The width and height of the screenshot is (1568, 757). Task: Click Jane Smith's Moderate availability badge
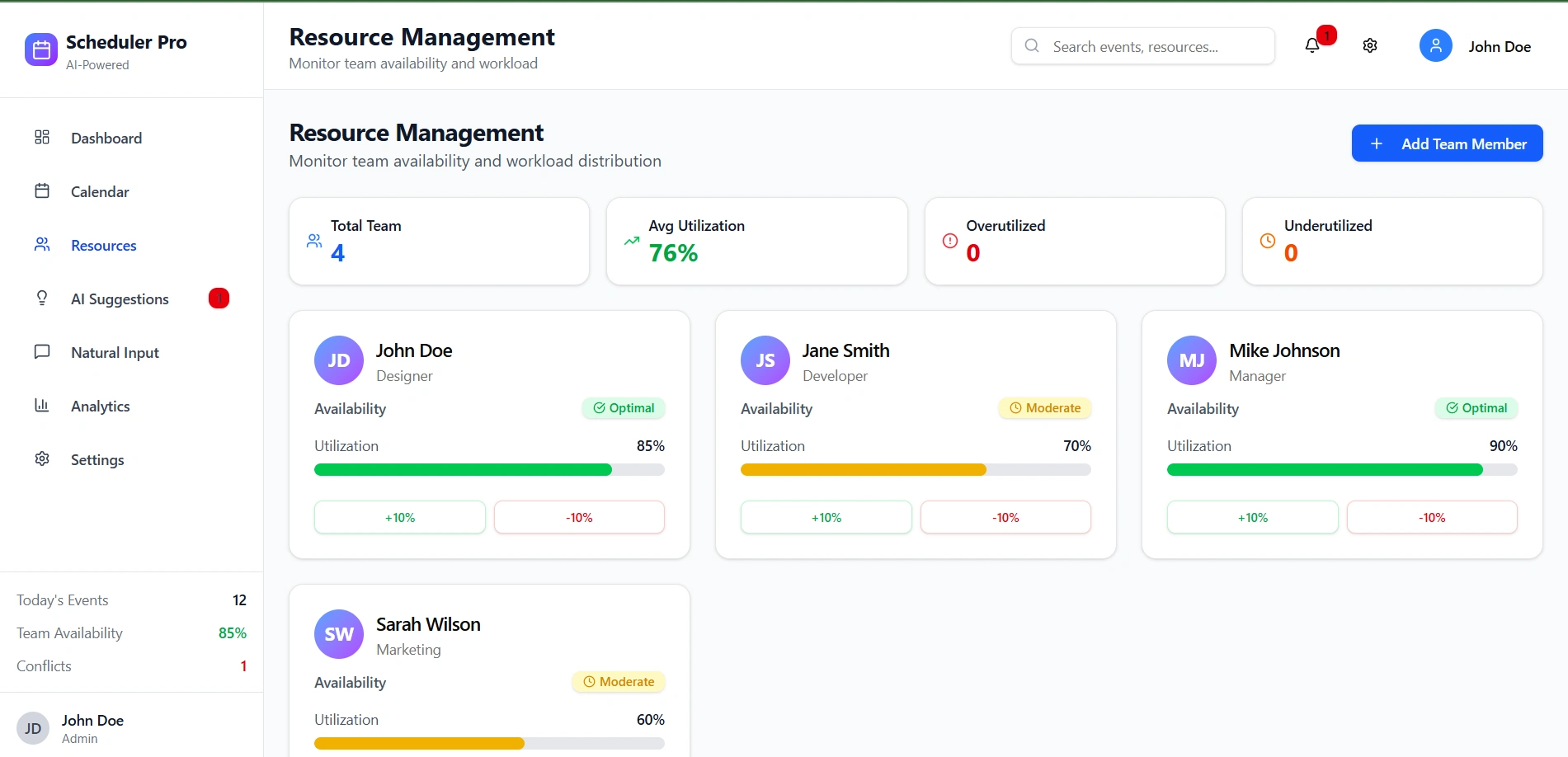pos(1045,408)
